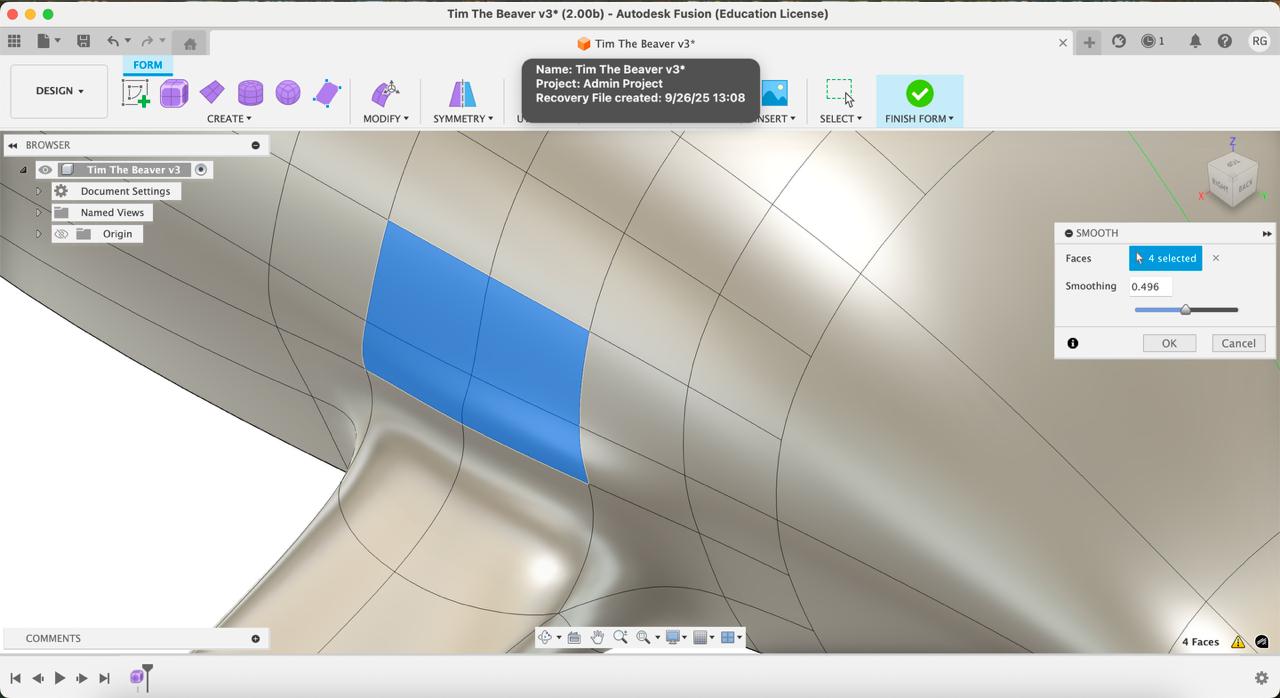Click the Create Sketch icon
This screenshot has width=1280, height=698.
(136, 93)
